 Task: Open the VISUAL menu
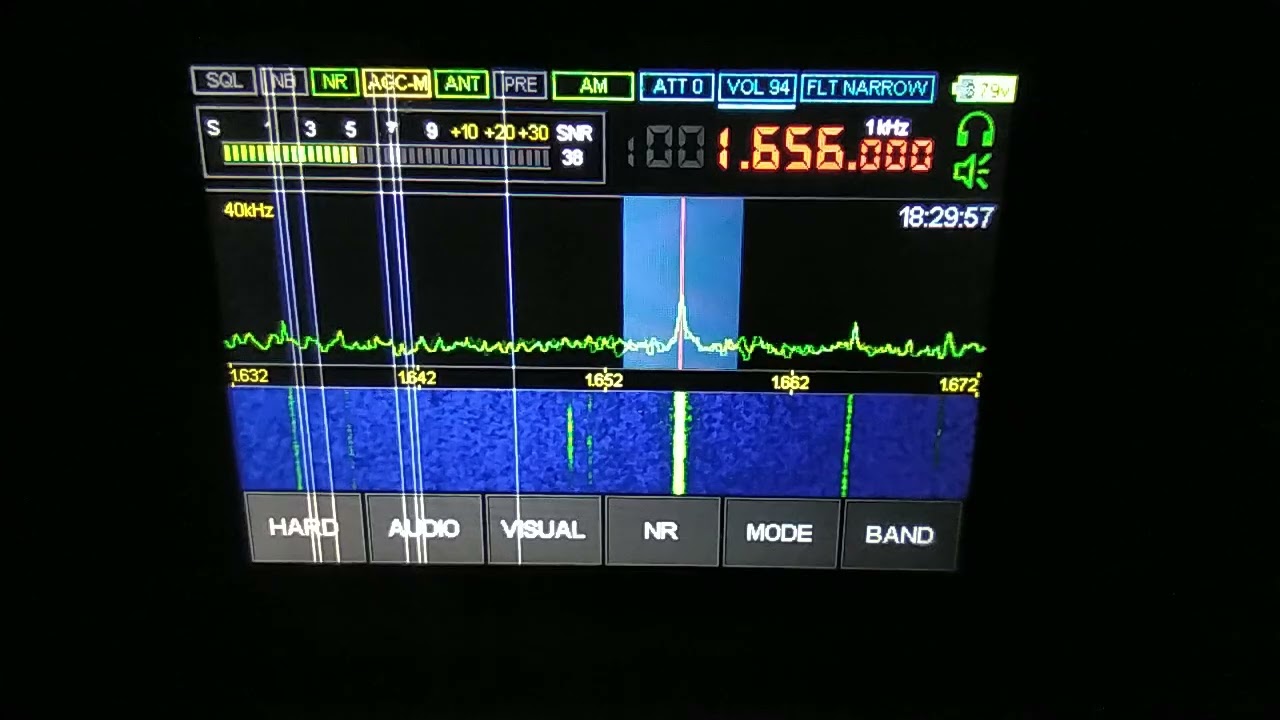pyautogui.click(x=543, y=530)
